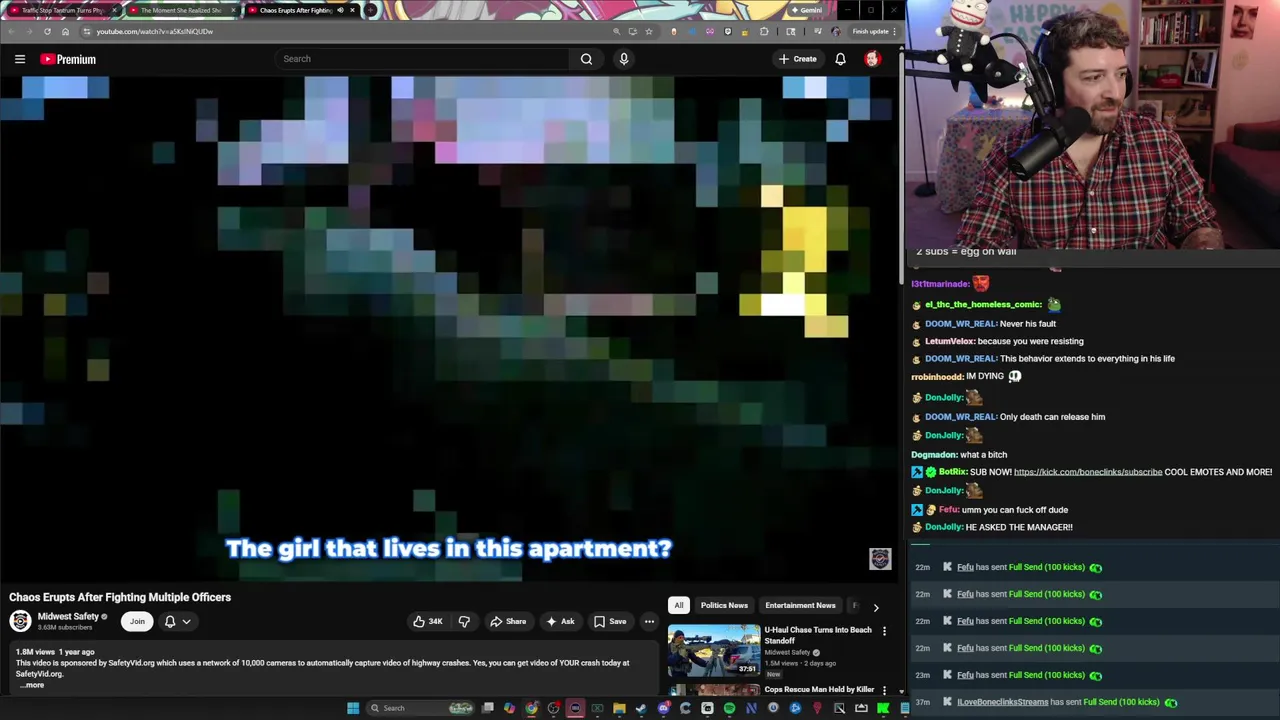Click the pixelated video player area
The width and height of the screenshot is (1280, 720).
click(450, 328)
